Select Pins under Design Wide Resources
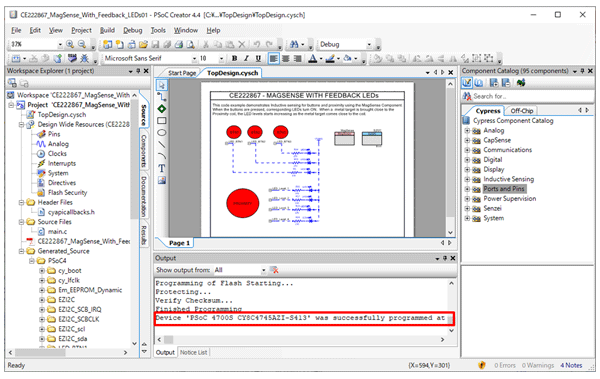 click(x=54, y=134)
